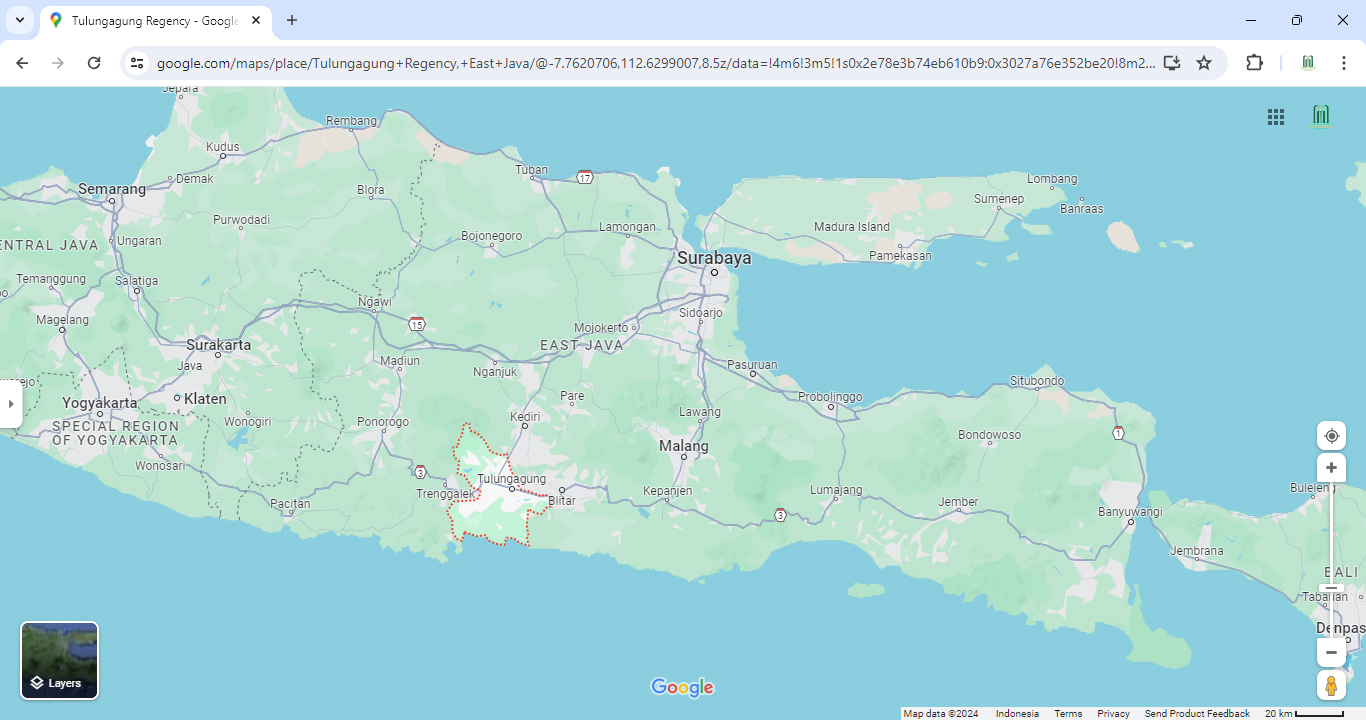Close the Tulungagung Regency tab
The height and width of the screenshot is (720, 1366).
(x=256, y=20)
